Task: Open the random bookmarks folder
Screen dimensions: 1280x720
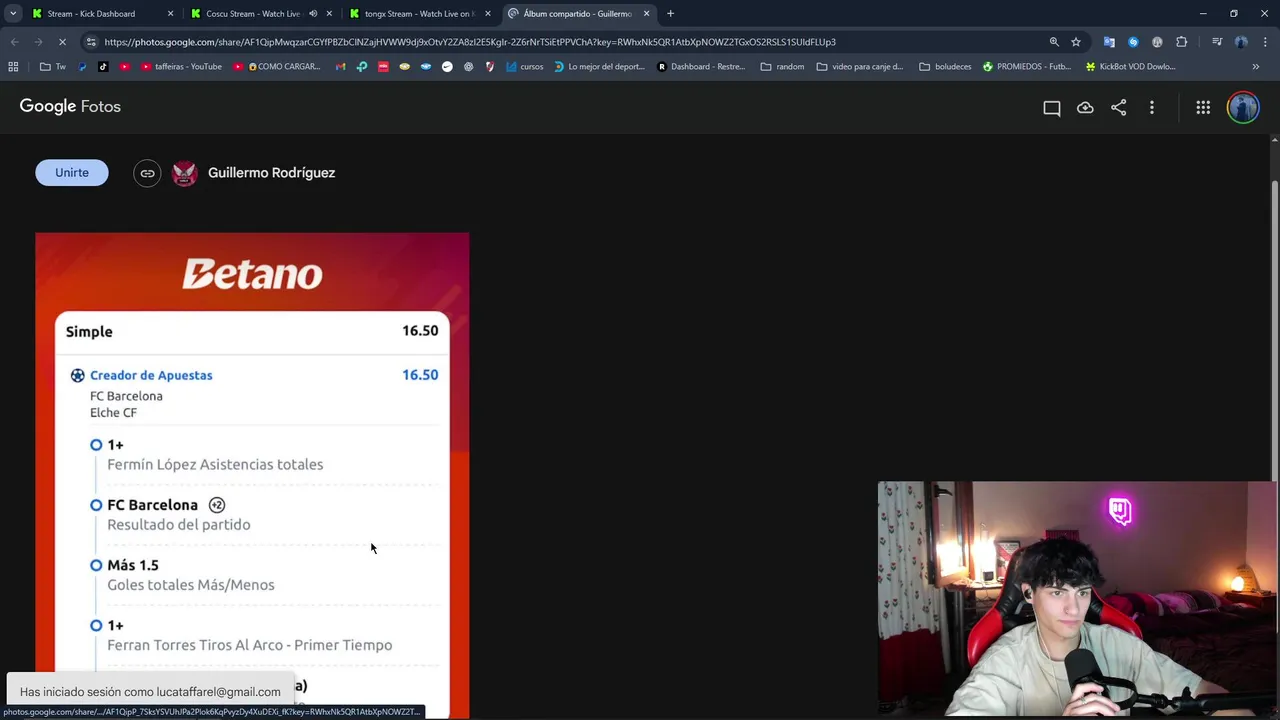Action: 783,67
